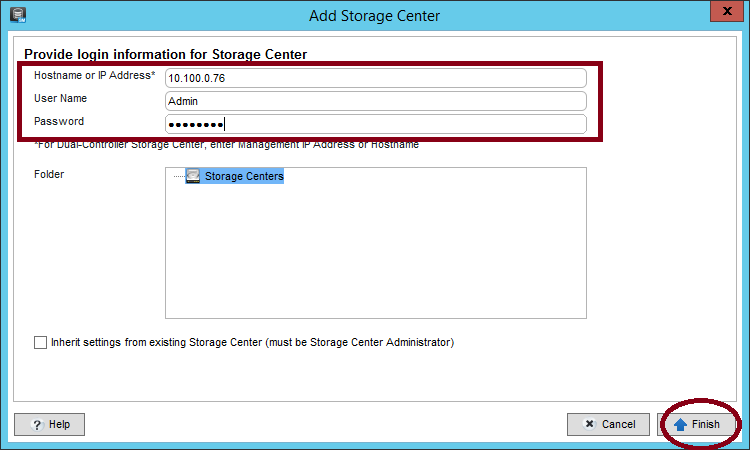750x450 pixels.
Task: Click the blue arrow icon on Finish
Action: [x=680, y=424]
